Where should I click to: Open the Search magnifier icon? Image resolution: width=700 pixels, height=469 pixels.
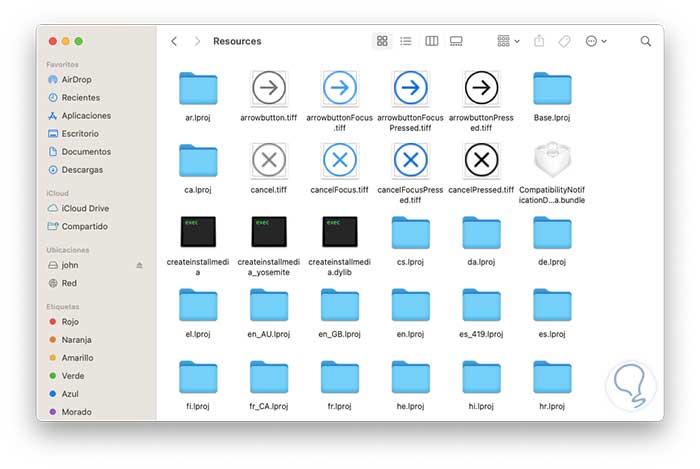(646, 41)
